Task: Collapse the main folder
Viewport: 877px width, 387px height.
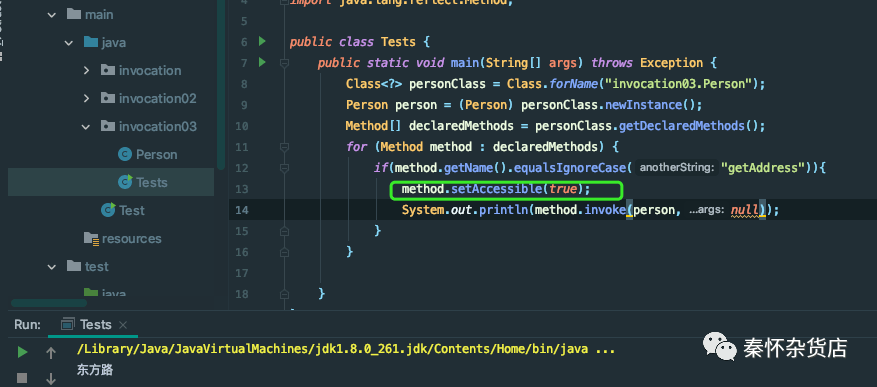Action: [52, 15]
